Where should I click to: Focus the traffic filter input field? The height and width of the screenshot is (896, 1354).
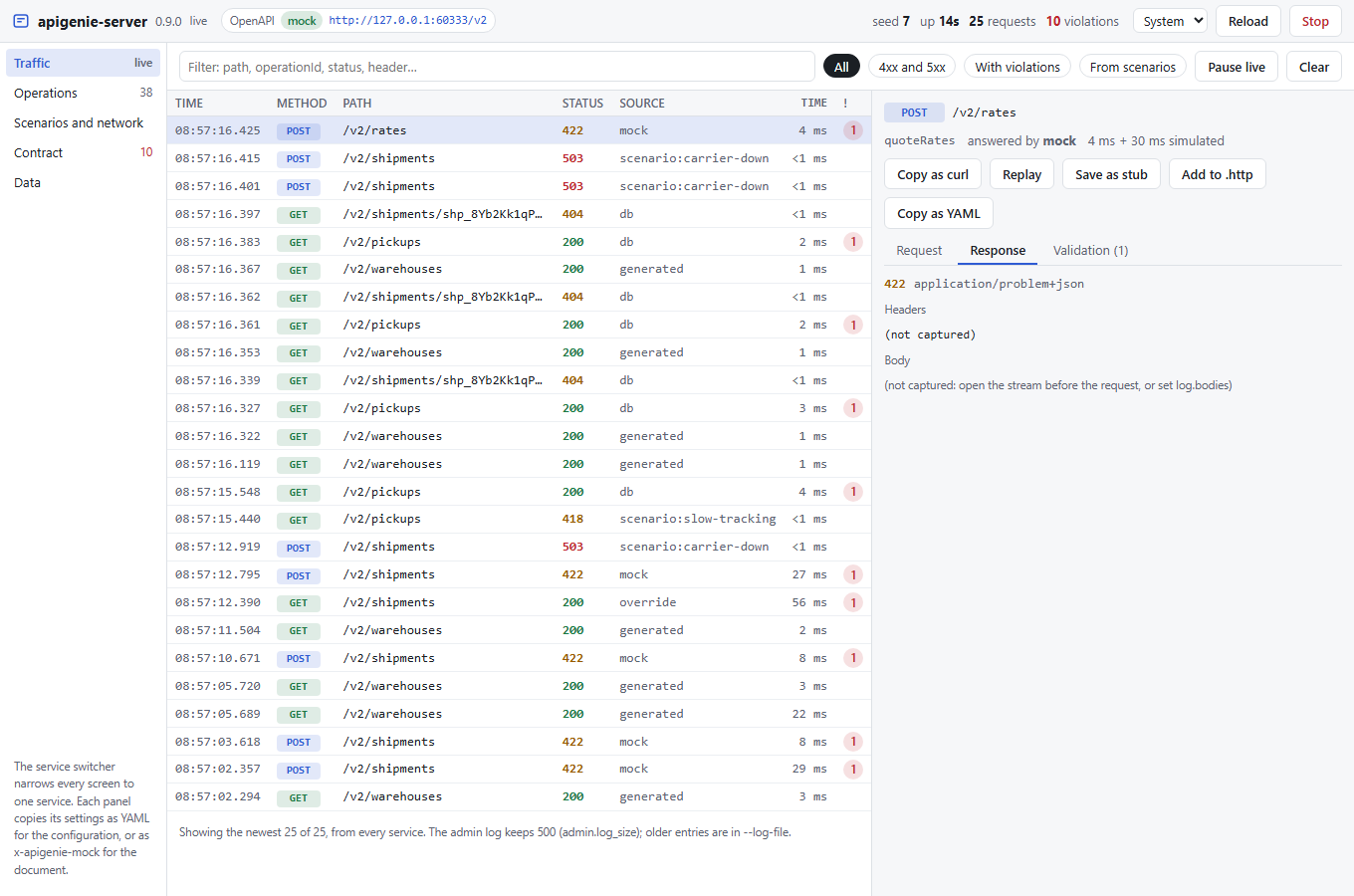coord(497,67)
